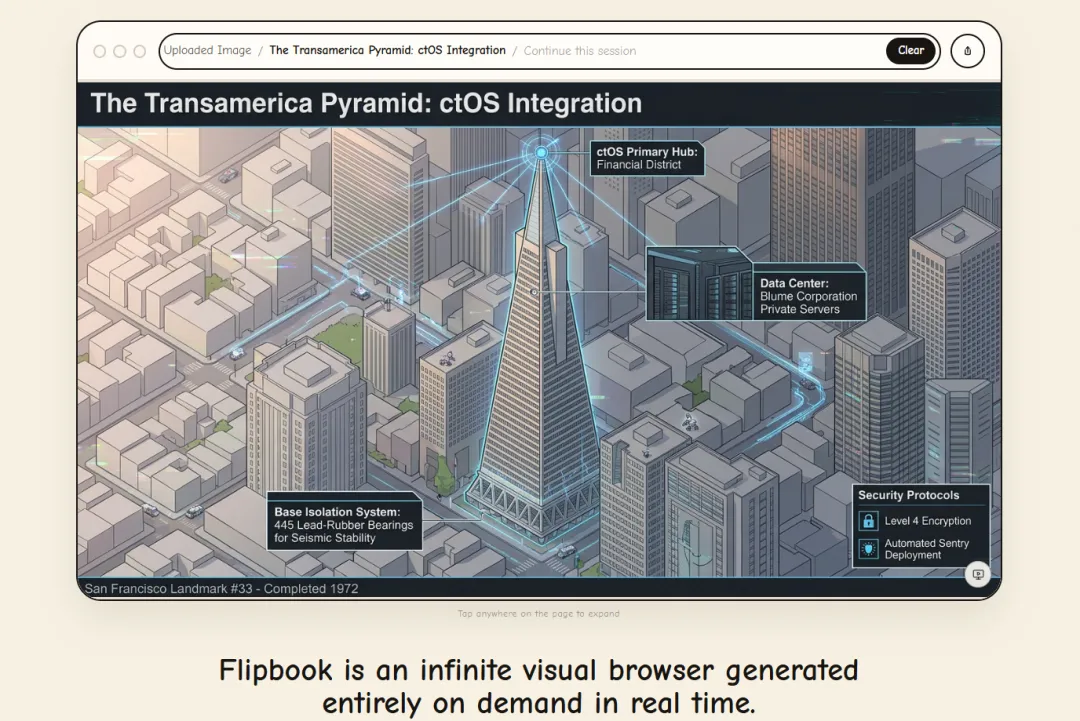The height and width of the screenshot is (721, 1080).
Task: Click 'San Francisco Landmark #33 - Completed 1972' caption
Action: point(221,589)
